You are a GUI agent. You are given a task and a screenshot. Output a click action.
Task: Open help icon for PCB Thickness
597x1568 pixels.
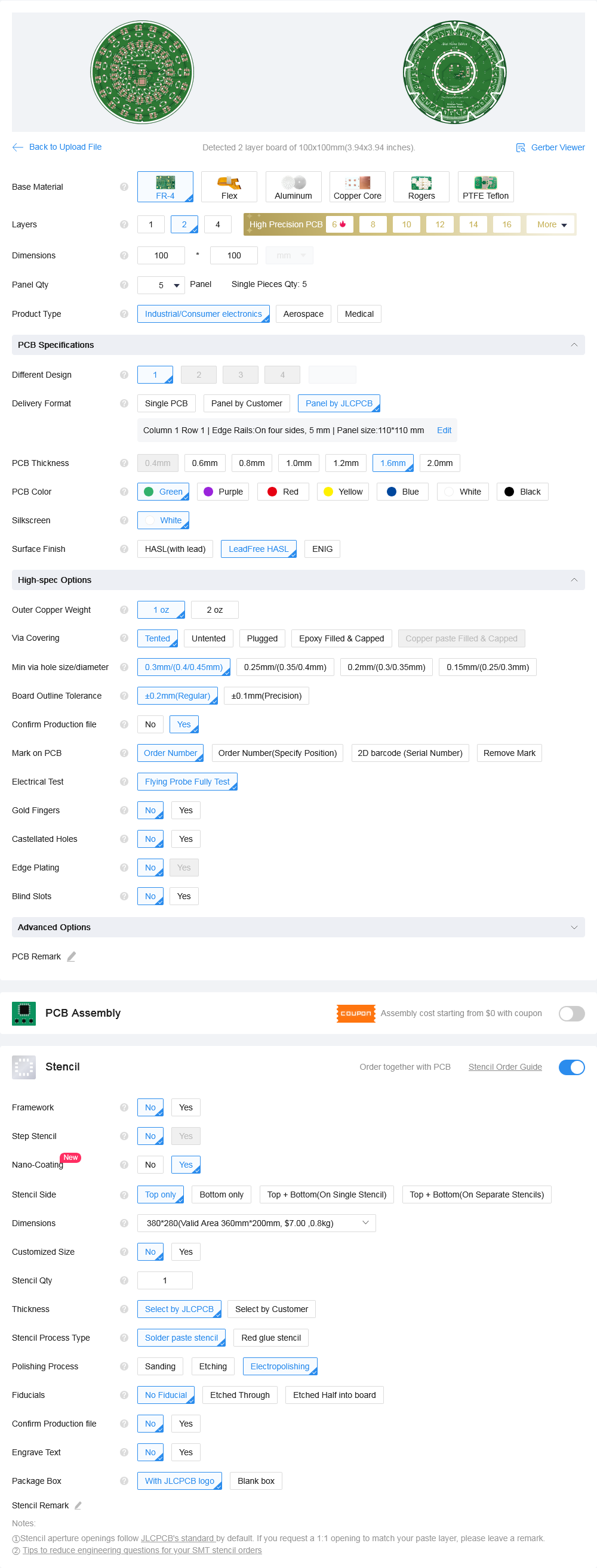(124, 463)
